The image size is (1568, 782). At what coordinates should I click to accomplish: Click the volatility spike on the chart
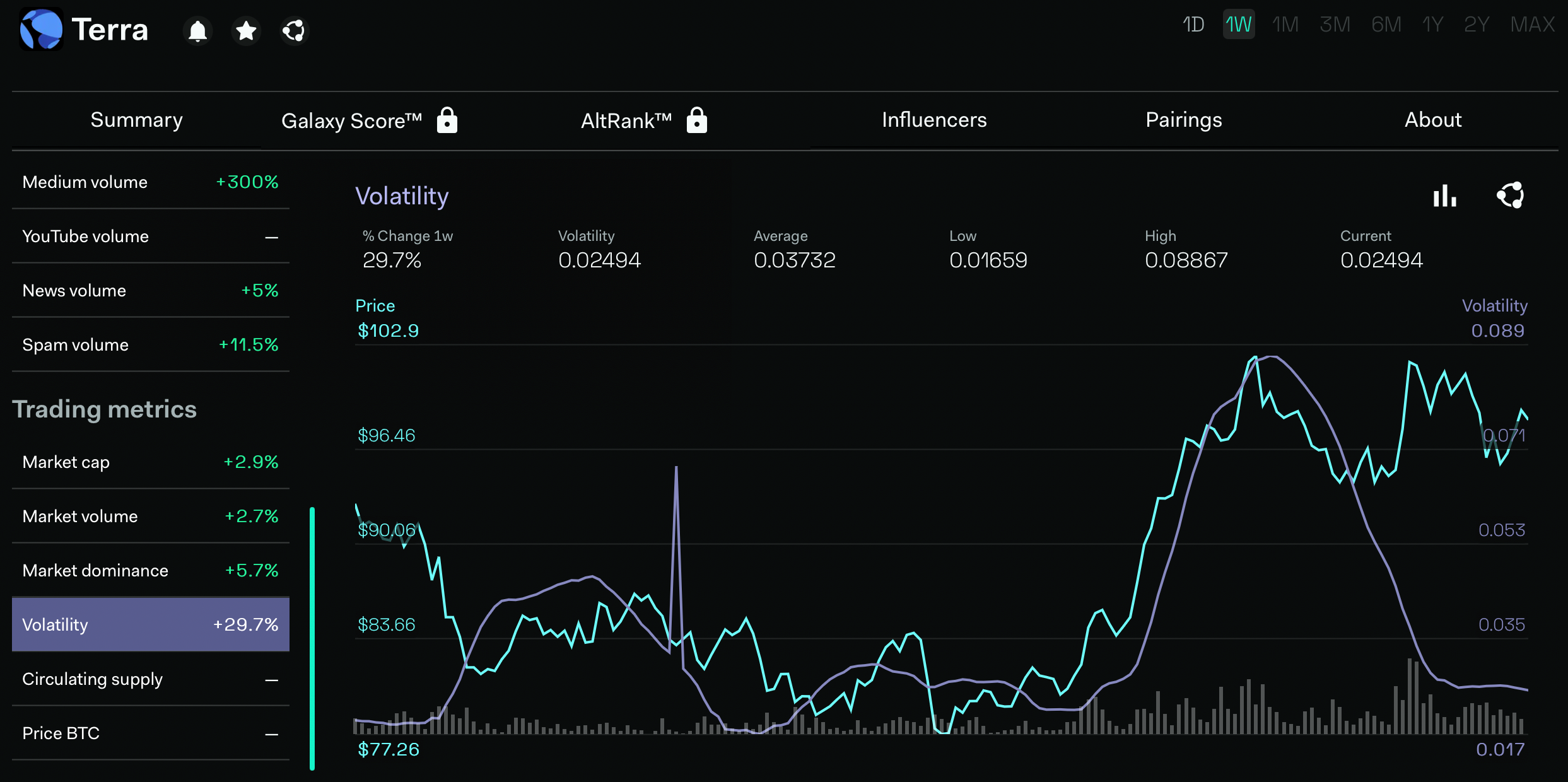[x=676, y=470]
